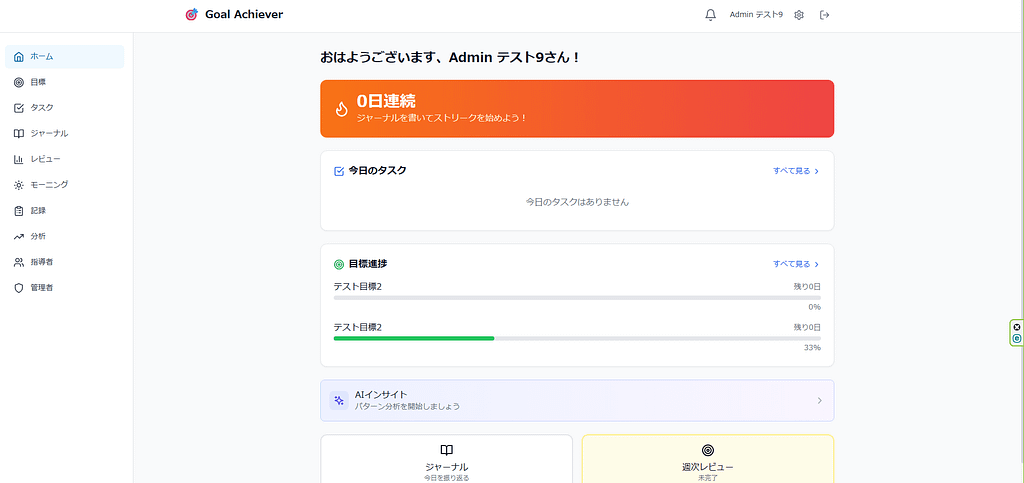Click the notification bell icon
This screenshot has height=483, width=1024.
[711, 15]
